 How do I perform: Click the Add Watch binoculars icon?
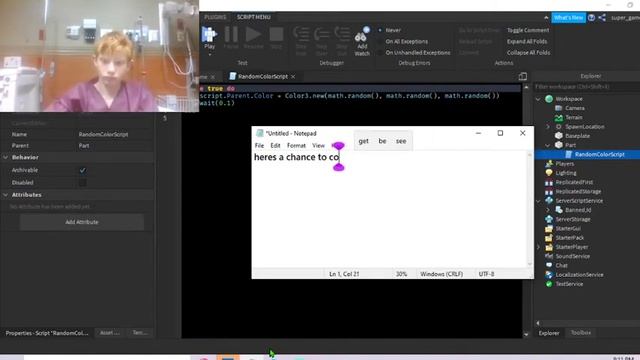[x=362, y=36]
